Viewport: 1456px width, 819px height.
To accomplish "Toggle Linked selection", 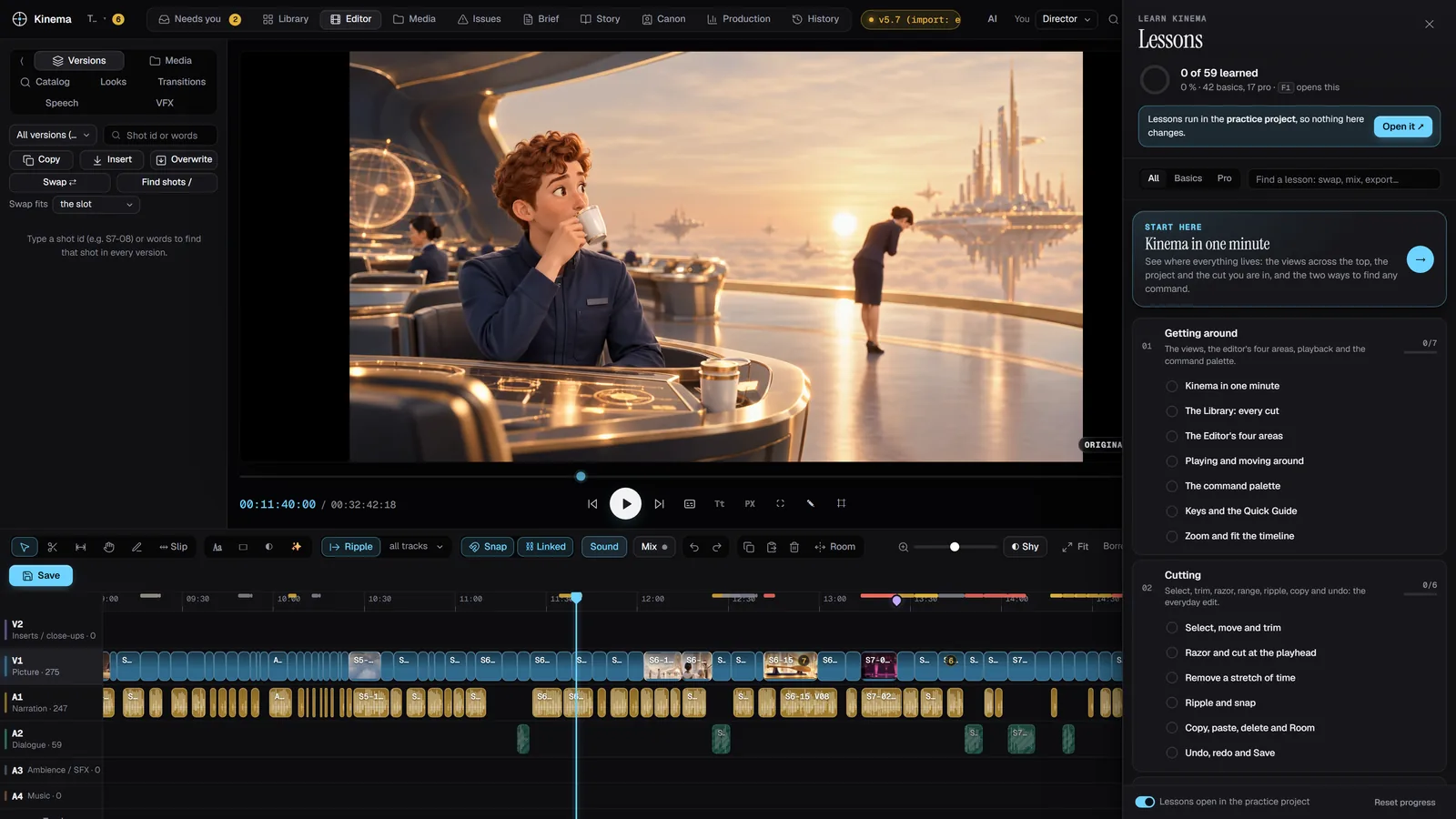I will pyautogui.click(x=546, y=547).
